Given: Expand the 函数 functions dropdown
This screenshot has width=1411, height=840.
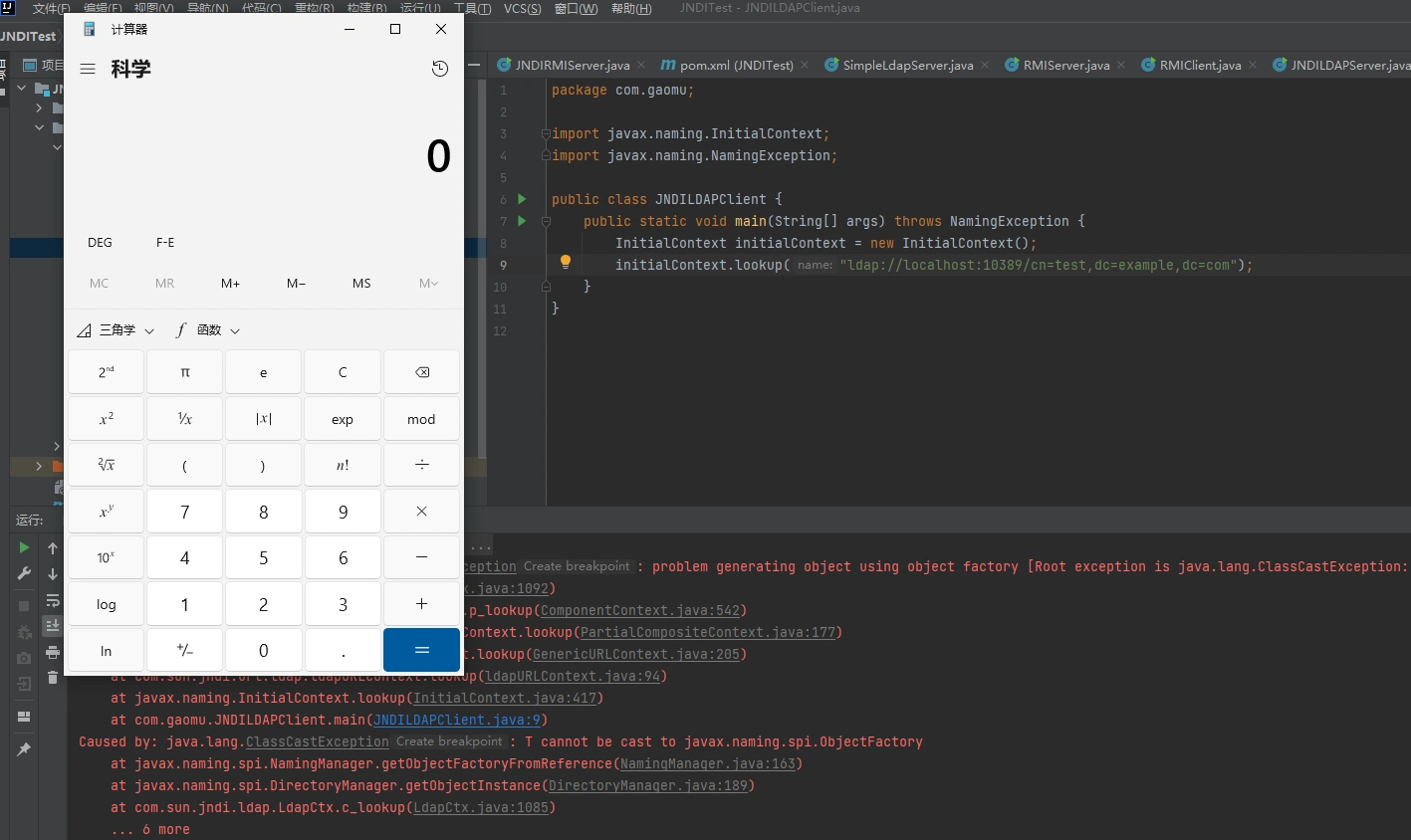Looking at the screenshot, I should 208,330.
